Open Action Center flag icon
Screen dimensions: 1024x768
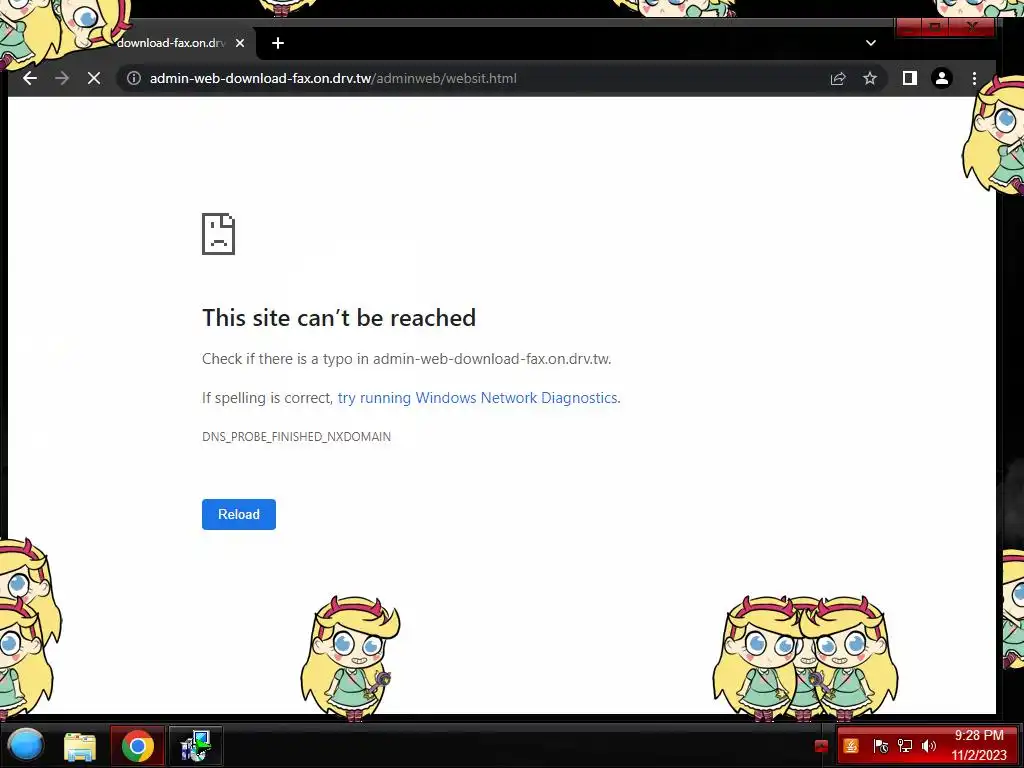tap(880, 746)
